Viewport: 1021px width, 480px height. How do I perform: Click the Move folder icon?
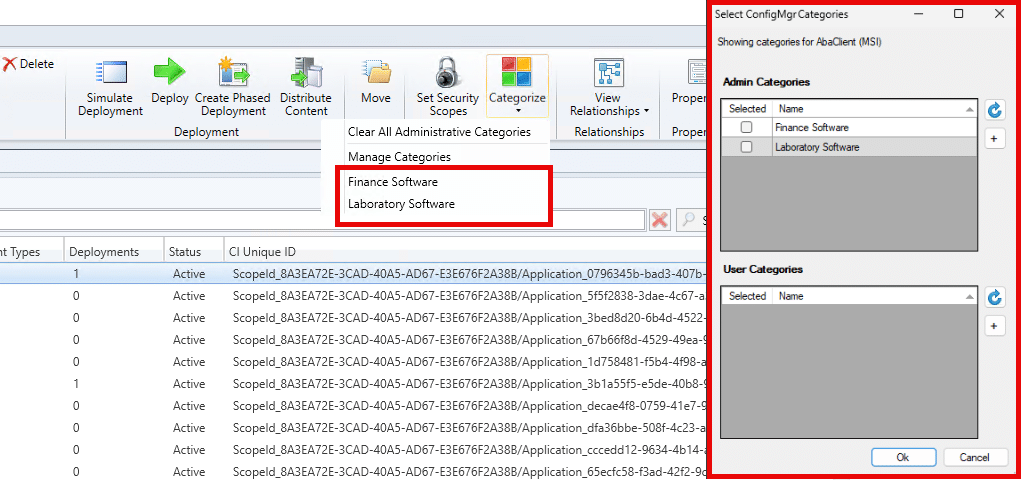pyautogui.click(x=376, y=73)
